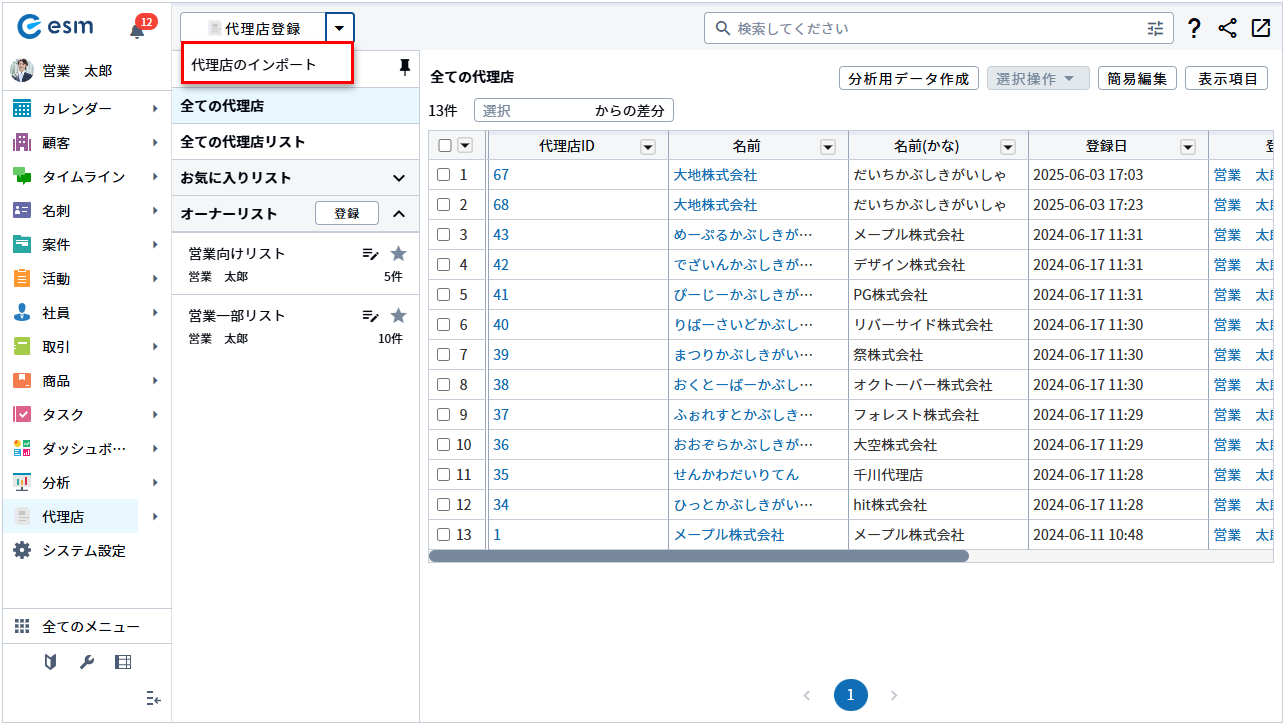Viewport: 1284px width, 724px height.
Task: Click the pin icon in list panel
Action: (x=404, y=67)
